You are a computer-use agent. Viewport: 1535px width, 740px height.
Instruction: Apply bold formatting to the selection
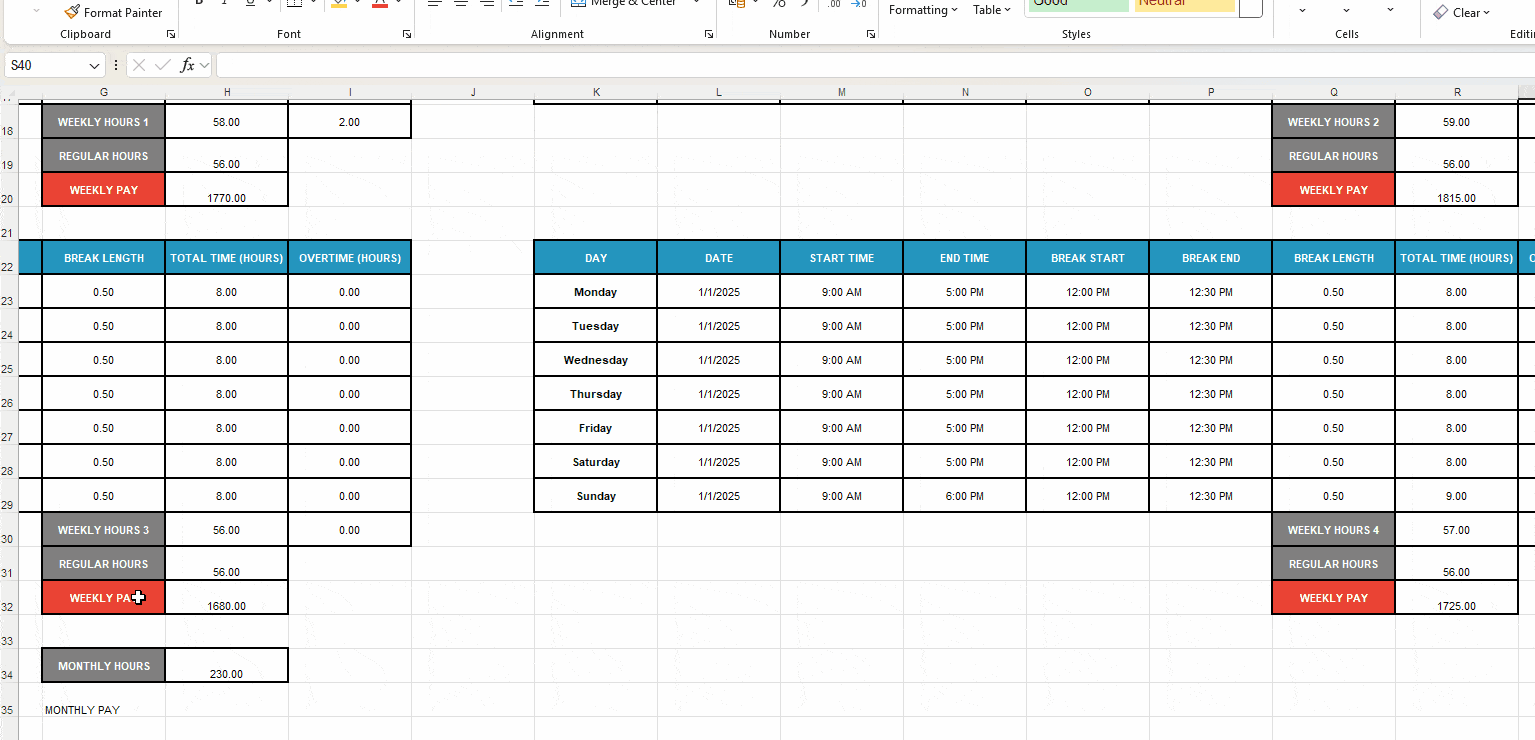(199, 4)
